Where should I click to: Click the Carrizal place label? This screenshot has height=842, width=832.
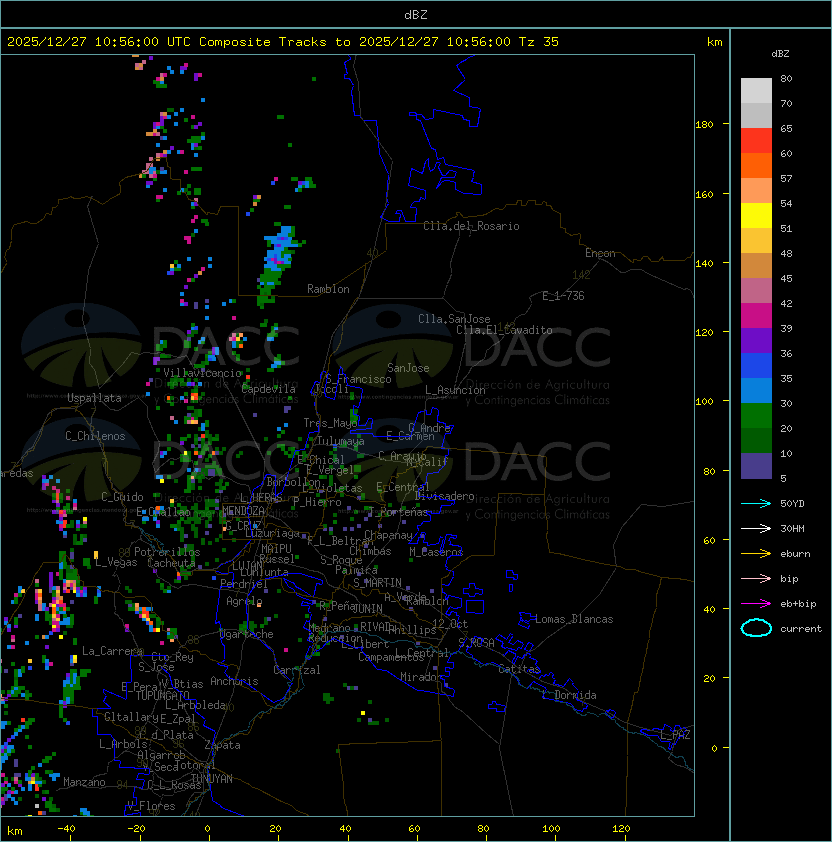(x=296, y=670)
